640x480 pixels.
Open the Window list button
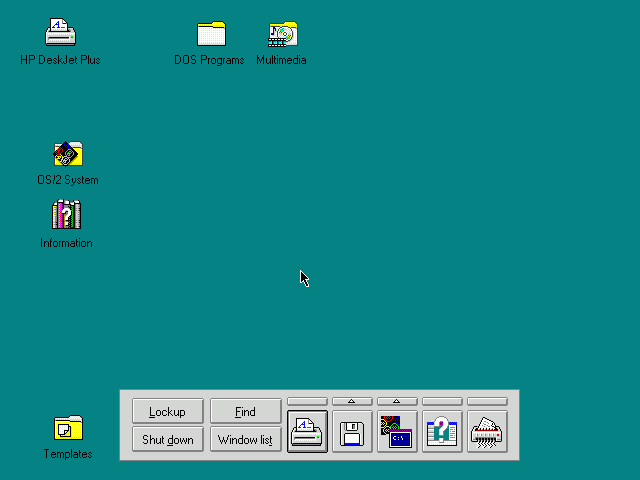pyautogui.click(x=246, y=439)
